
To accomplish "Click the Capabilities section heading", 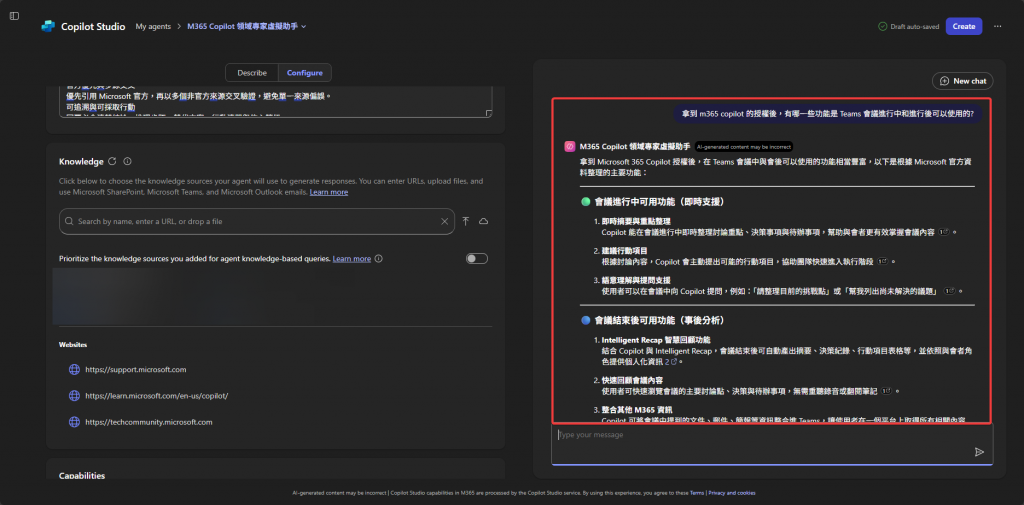I will 82,476.
